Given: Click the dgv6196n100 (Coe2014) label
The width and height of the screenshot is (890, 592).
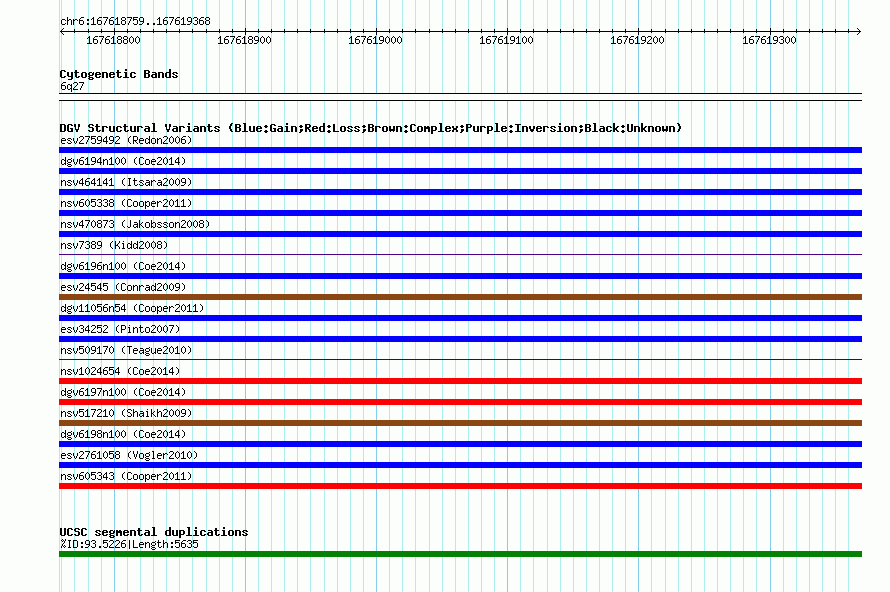Looking at the screenshot, I should click(x=123, y=266).
